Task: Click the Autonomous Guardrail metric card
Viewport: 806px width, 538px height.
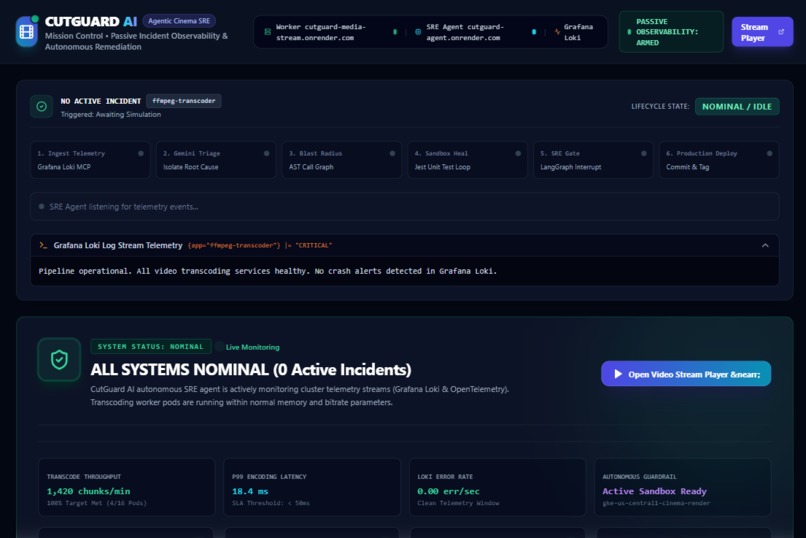Action: click(683, 487)
